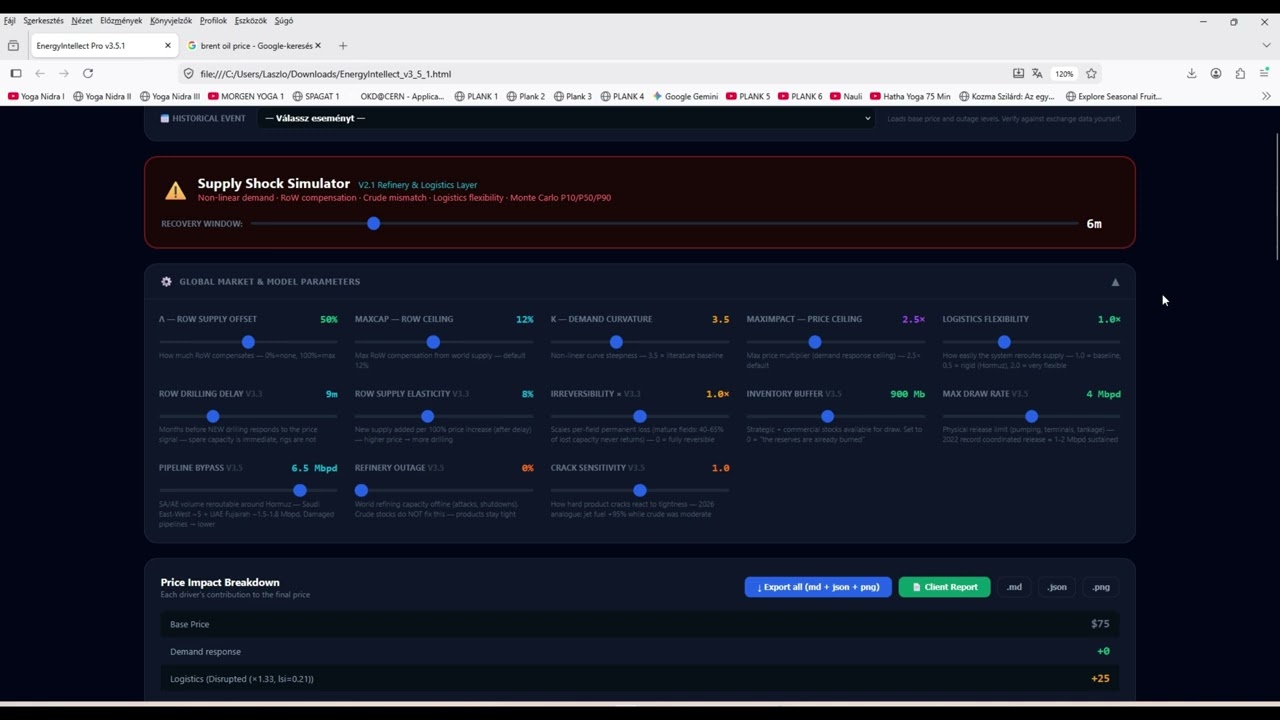Open the account profile icon
The width and height of the screenshot is (1280, 720).
(x=1216, y=73)
